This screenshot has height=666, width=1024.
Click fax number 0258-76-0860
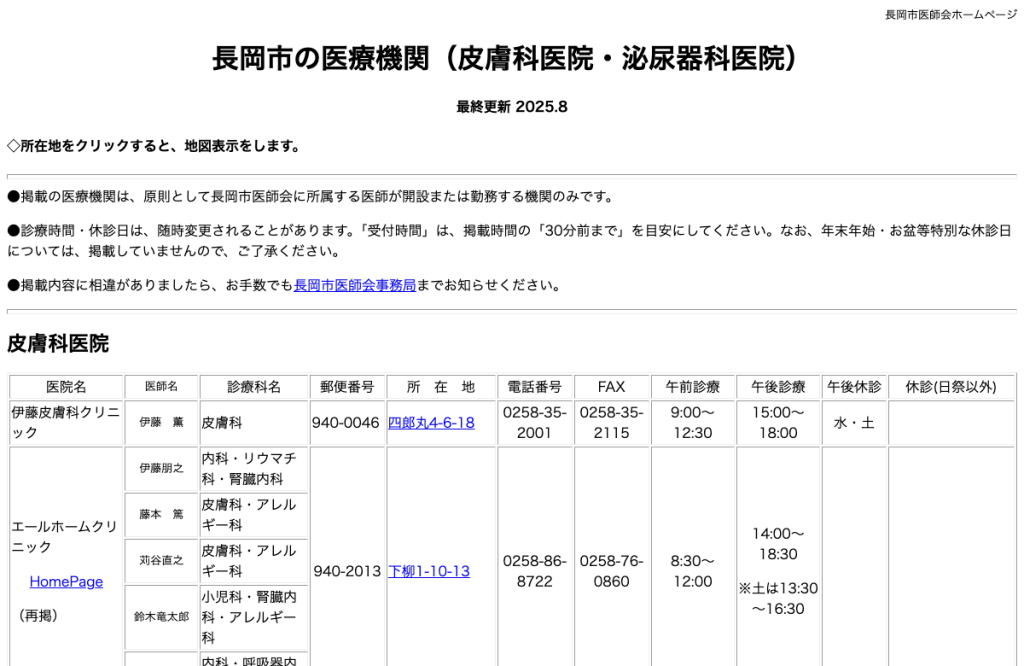611,571
